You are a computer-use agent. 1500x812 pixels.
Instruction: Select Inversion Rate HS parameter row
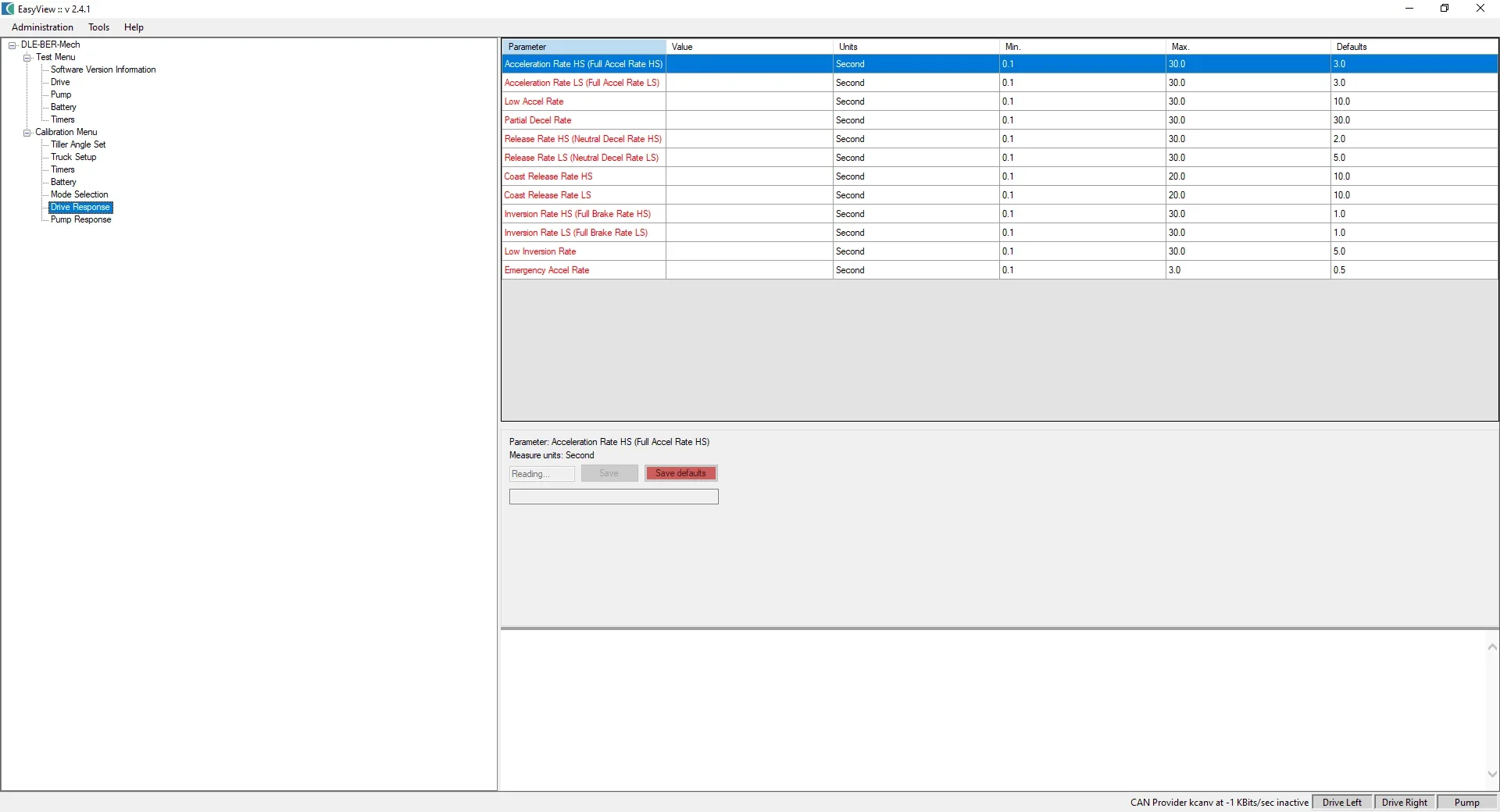[1000, 214]
